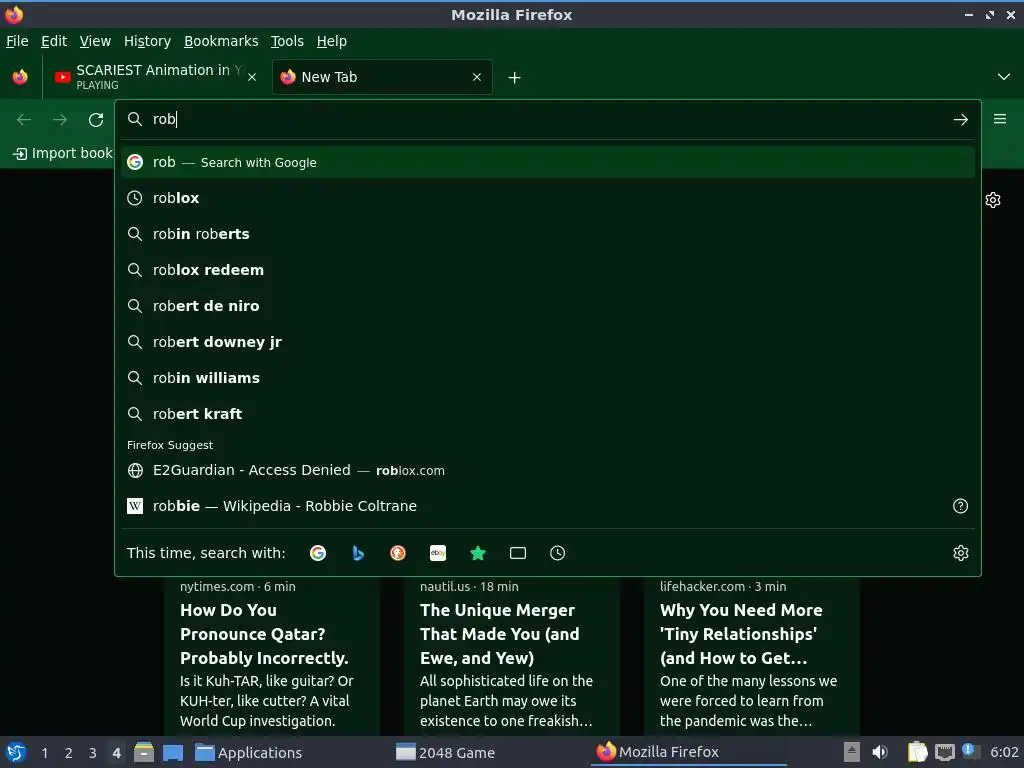Open a new tab with plus button
The height and width of the screenshot is (768, 1024).
[515, 78]
